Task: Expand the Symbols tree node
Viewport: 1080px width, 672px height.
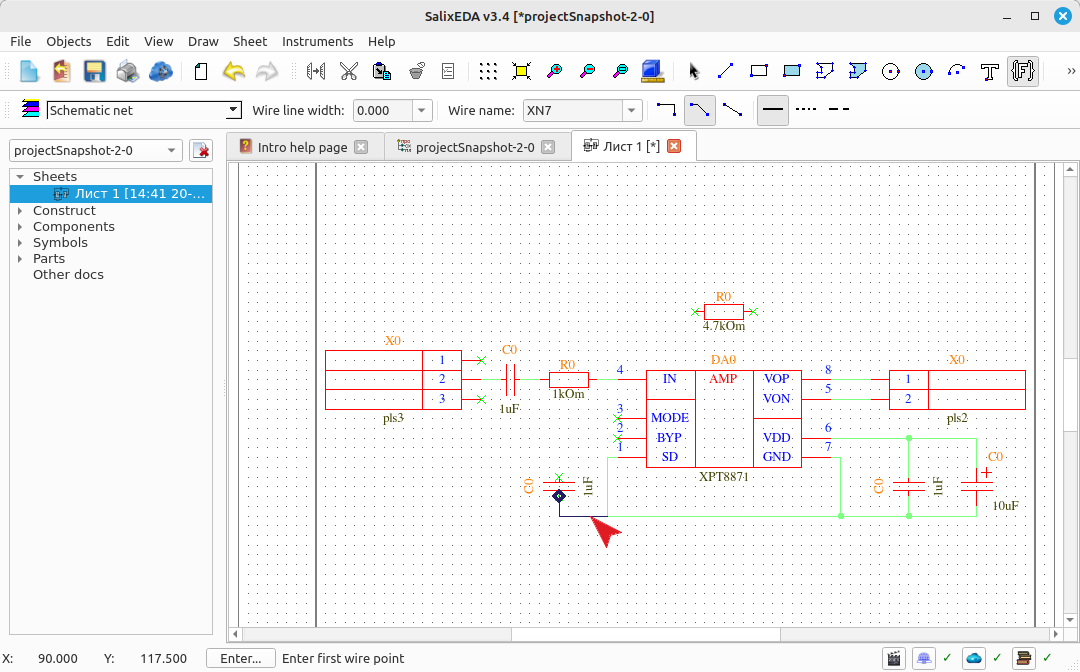Action: coord(20,242)
